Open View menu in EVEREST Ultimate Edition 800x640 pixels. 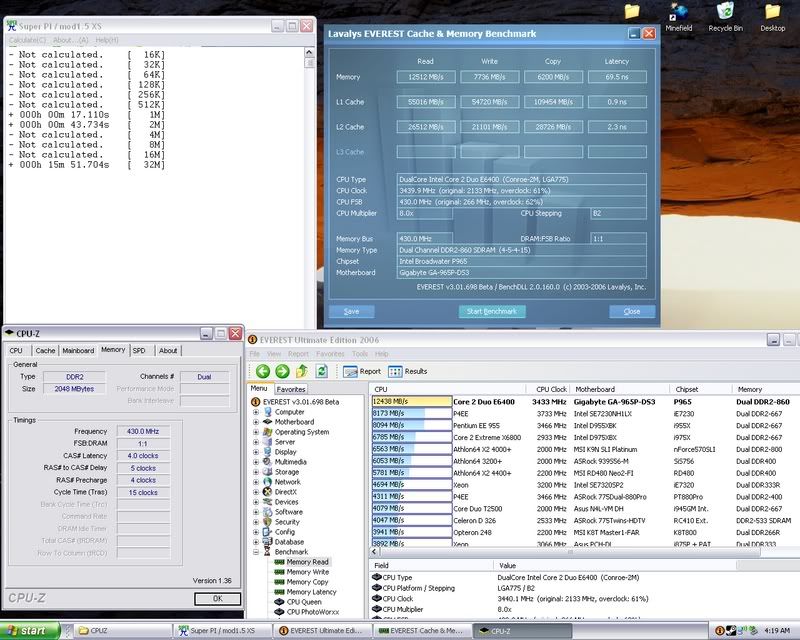274,354
